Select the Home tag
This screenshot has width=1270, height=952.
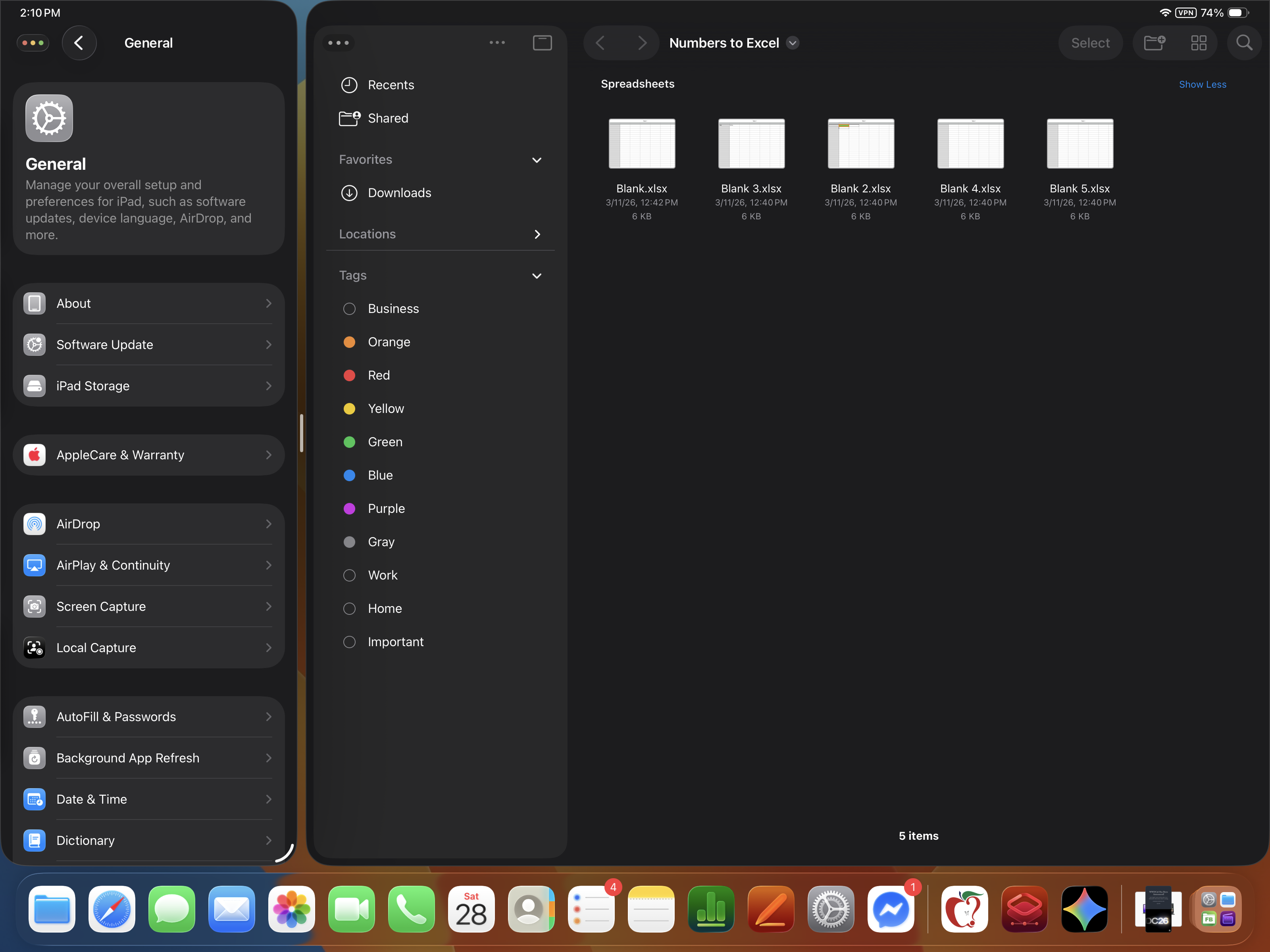coord(441,608)
